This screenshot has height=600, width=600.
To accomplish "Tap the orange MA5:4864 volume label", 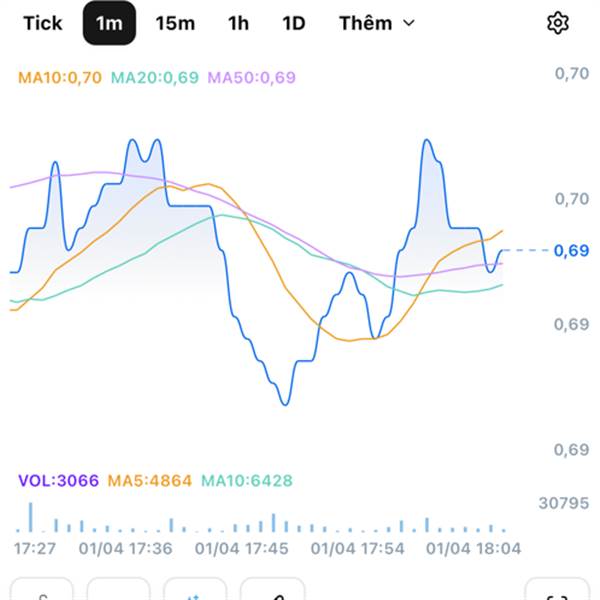I will 151,481.
